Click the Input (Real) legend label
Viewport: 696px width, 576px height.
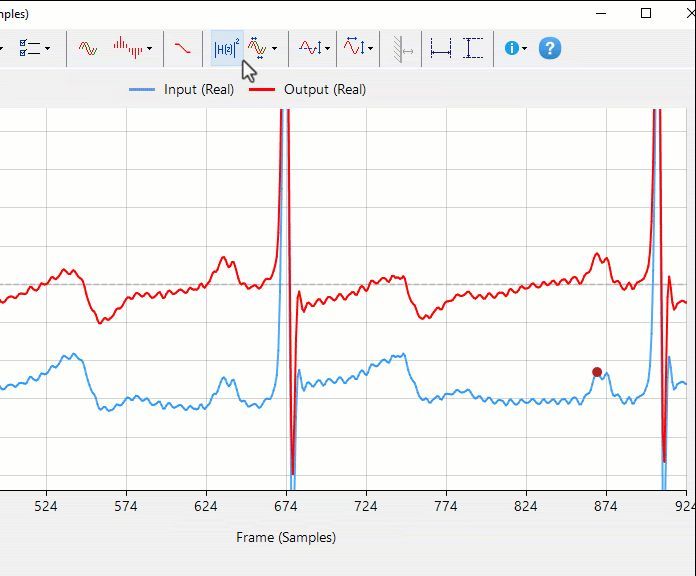click(x=199, y=90)
